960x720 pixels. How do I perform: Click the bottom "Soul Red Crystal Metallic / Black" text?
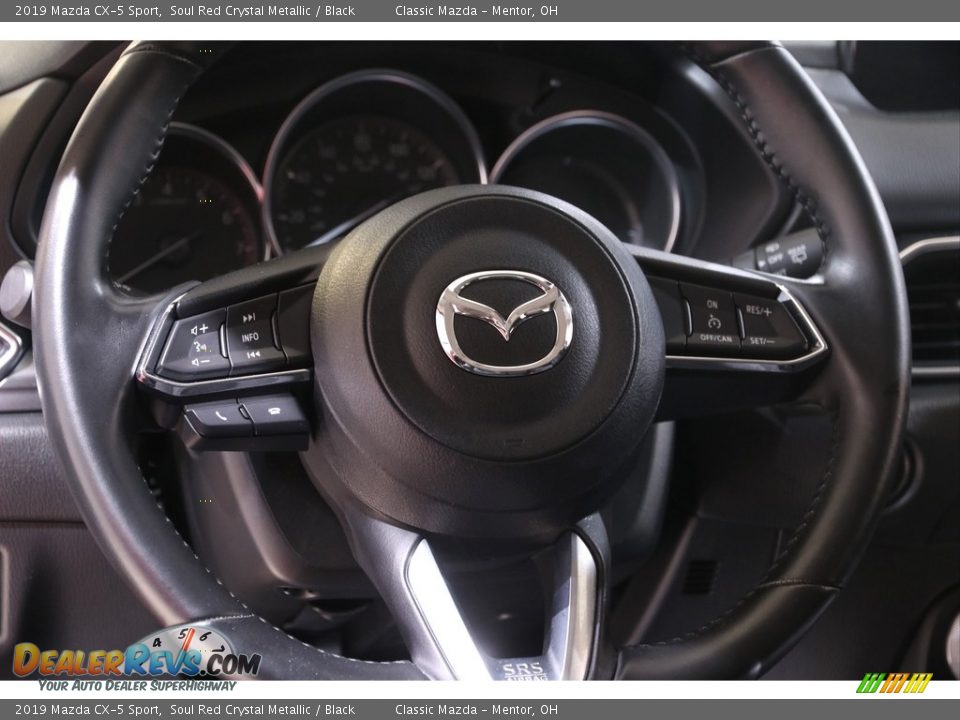click(263, 710)
